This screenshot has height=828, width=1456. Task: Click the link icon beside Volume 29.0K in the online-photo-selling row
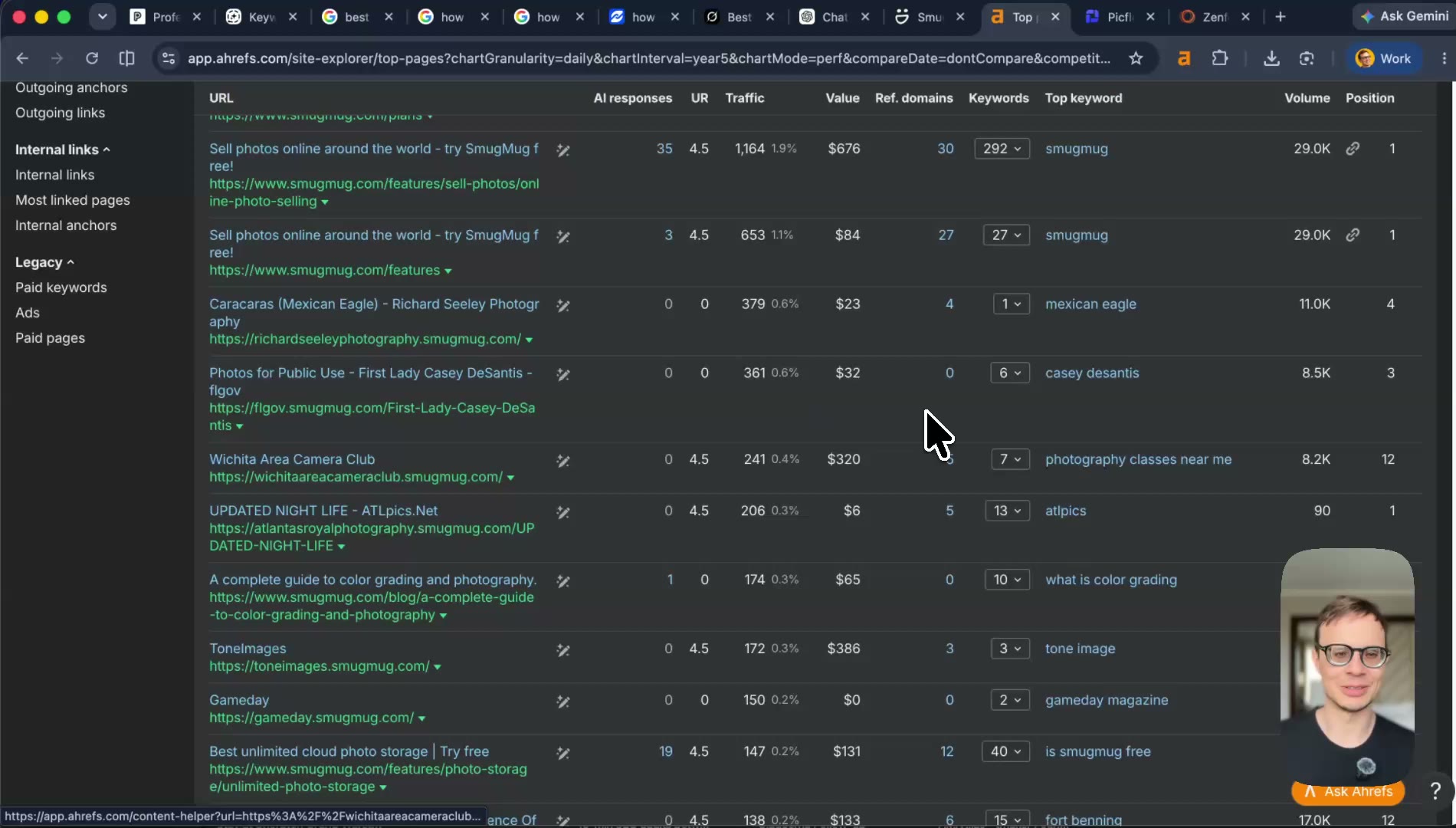pyautogui.click(x=1353, y=149)
